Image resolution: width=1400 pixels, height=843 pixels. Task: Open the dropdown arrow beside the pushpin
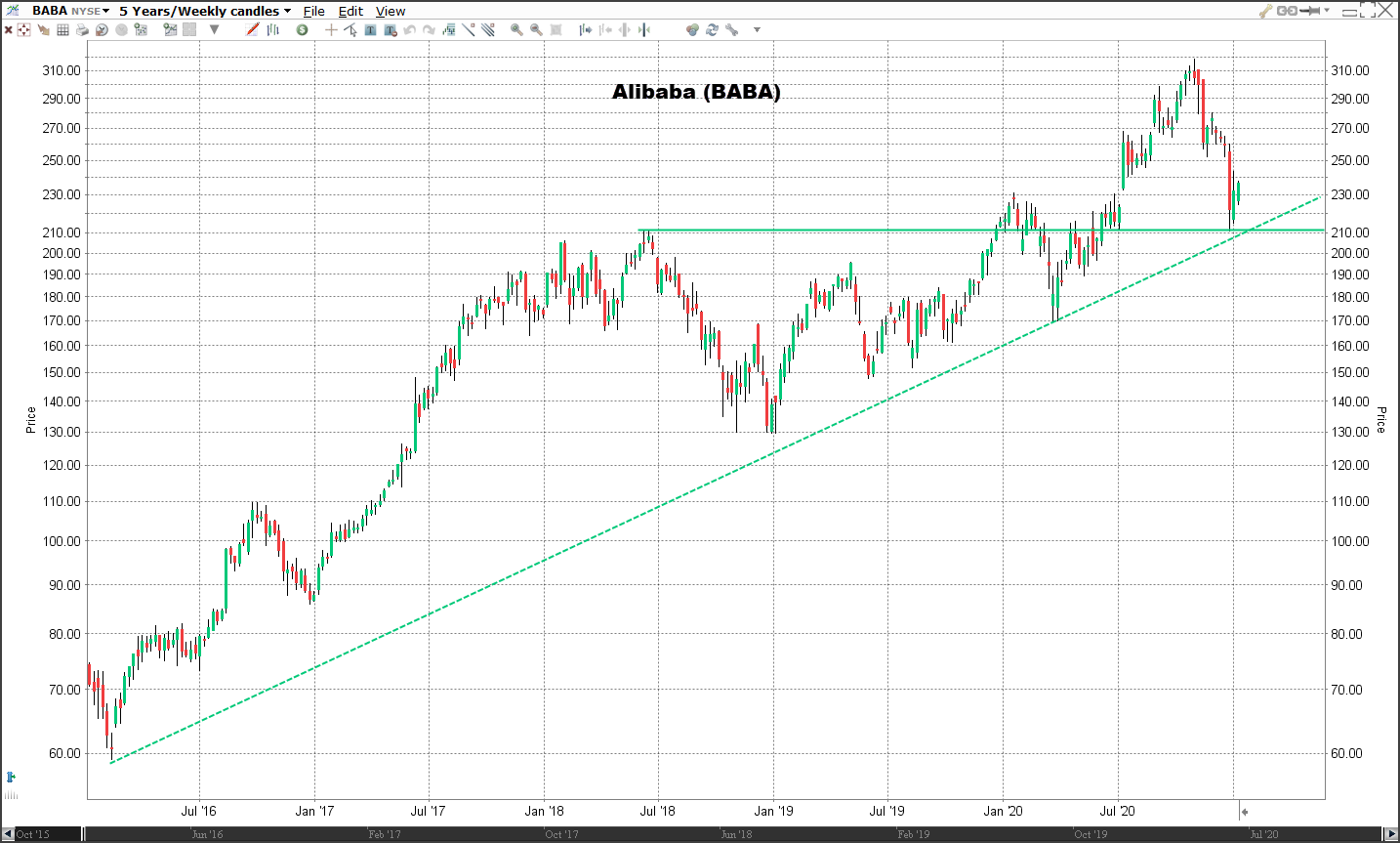click(1327, 10)
